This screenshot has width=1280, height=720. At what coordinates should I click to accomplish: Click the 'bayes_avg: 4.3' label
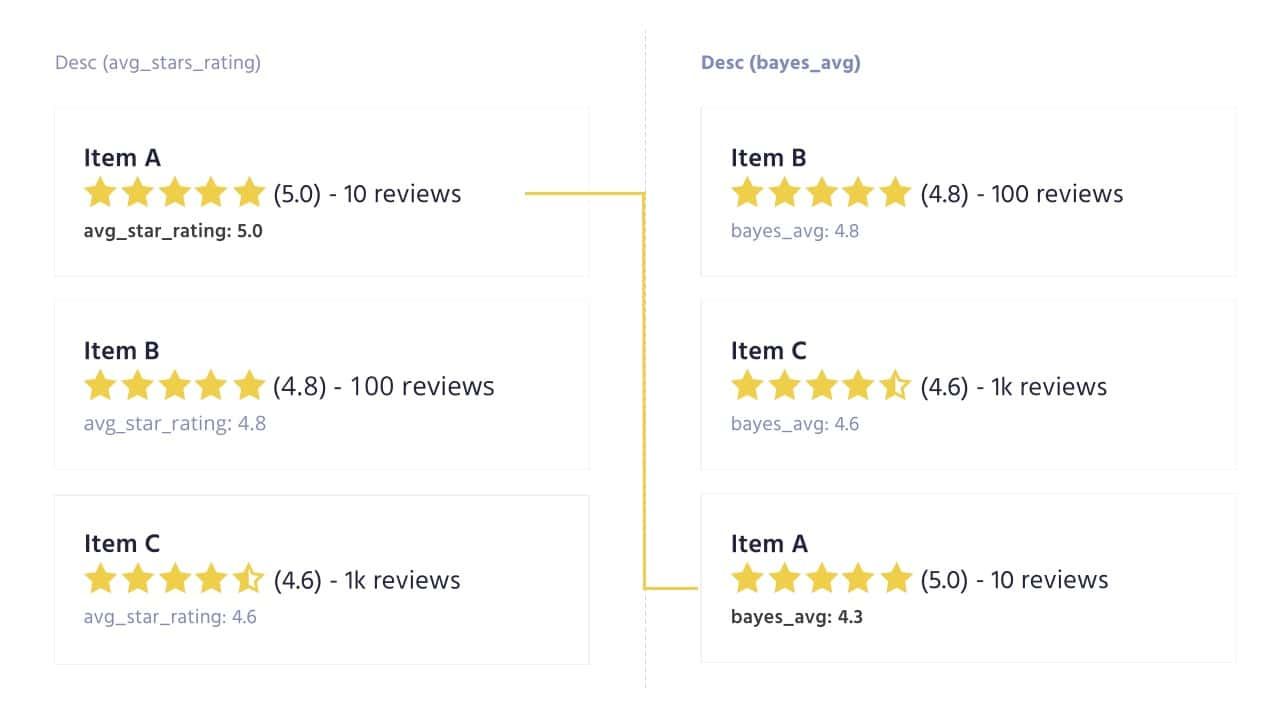[797, 617]
